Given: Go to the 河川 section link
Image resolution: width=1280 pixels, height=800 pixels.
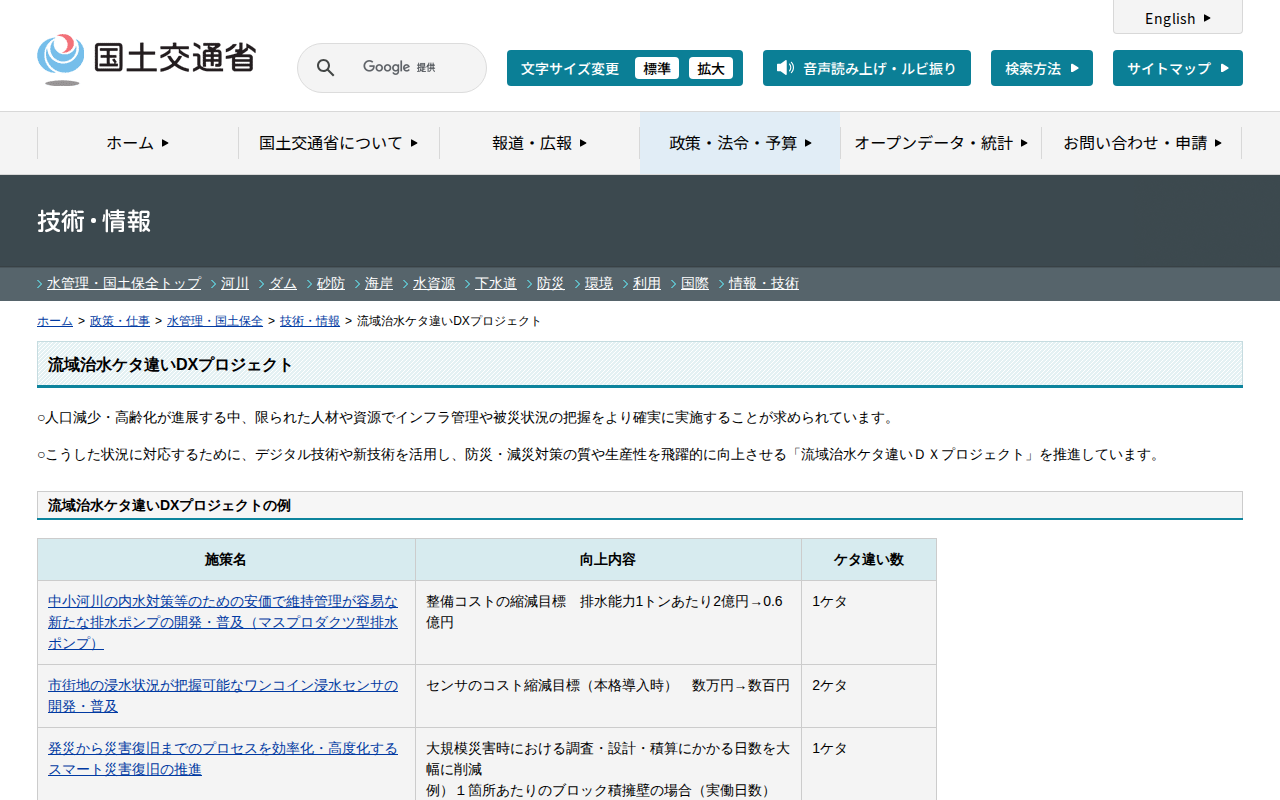Looking at the screenshot, I should (235, 284).
